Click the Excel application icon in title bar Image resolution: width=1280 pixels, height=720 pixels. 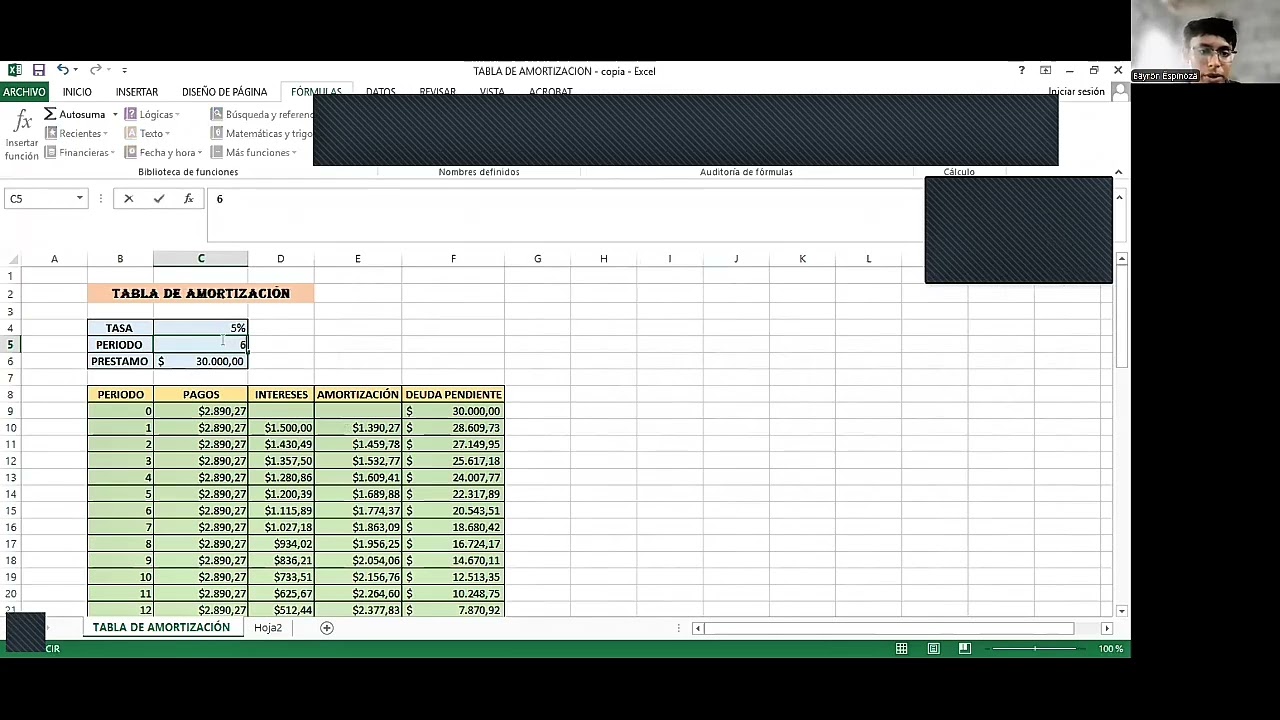click(14, 70)
